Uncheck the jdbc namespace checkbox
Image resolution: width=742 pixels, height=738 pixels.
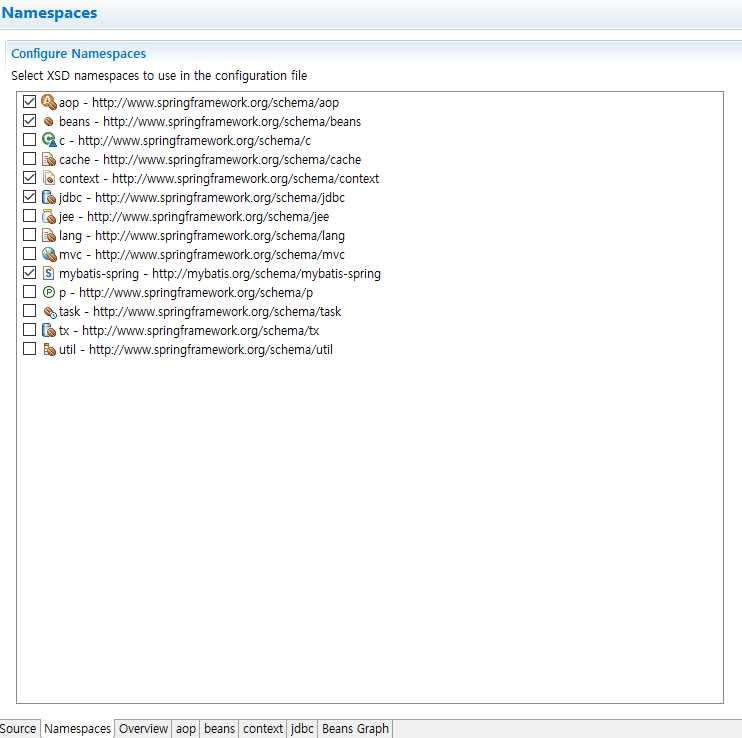tap(29, 197)
